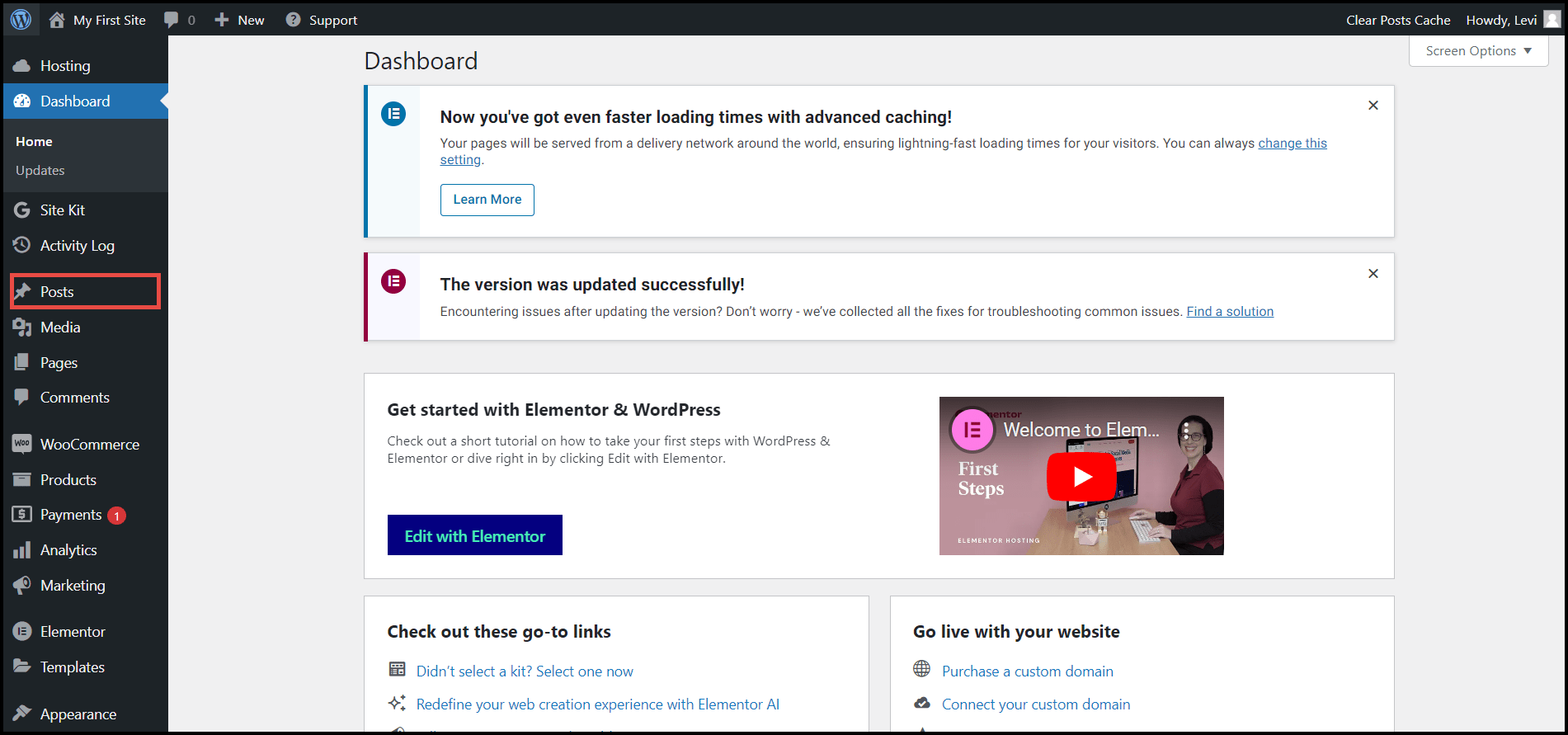Click sparkle icon beside Redefine your web creation
This screenshot has height=735, width=1568.
[x=397, y=703]
